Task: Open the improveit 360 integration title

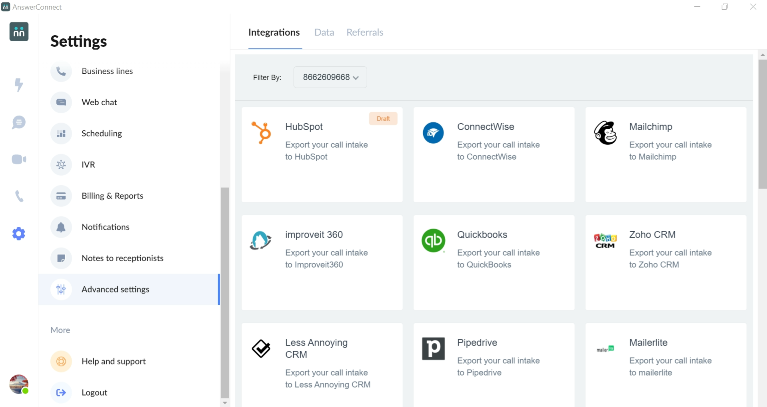Action: pos(314,235)
